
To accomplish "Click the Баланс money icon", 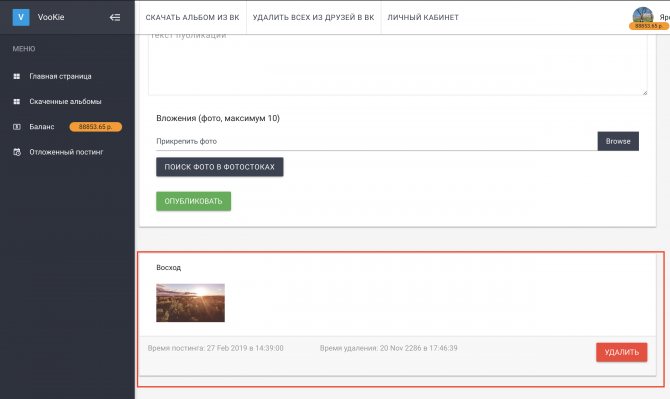I will point(17,127).
